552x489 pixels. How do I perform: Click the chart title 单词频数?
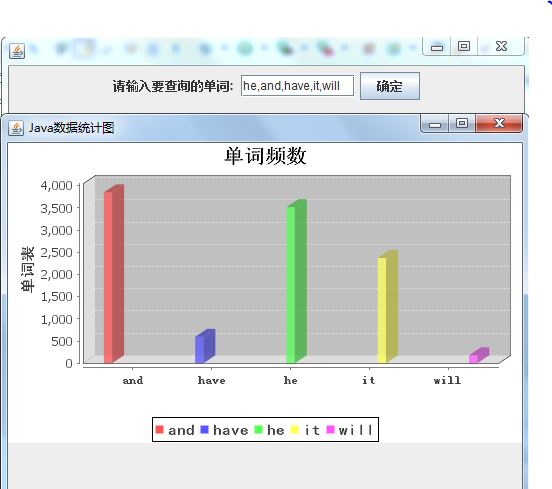tap(265, 156)
